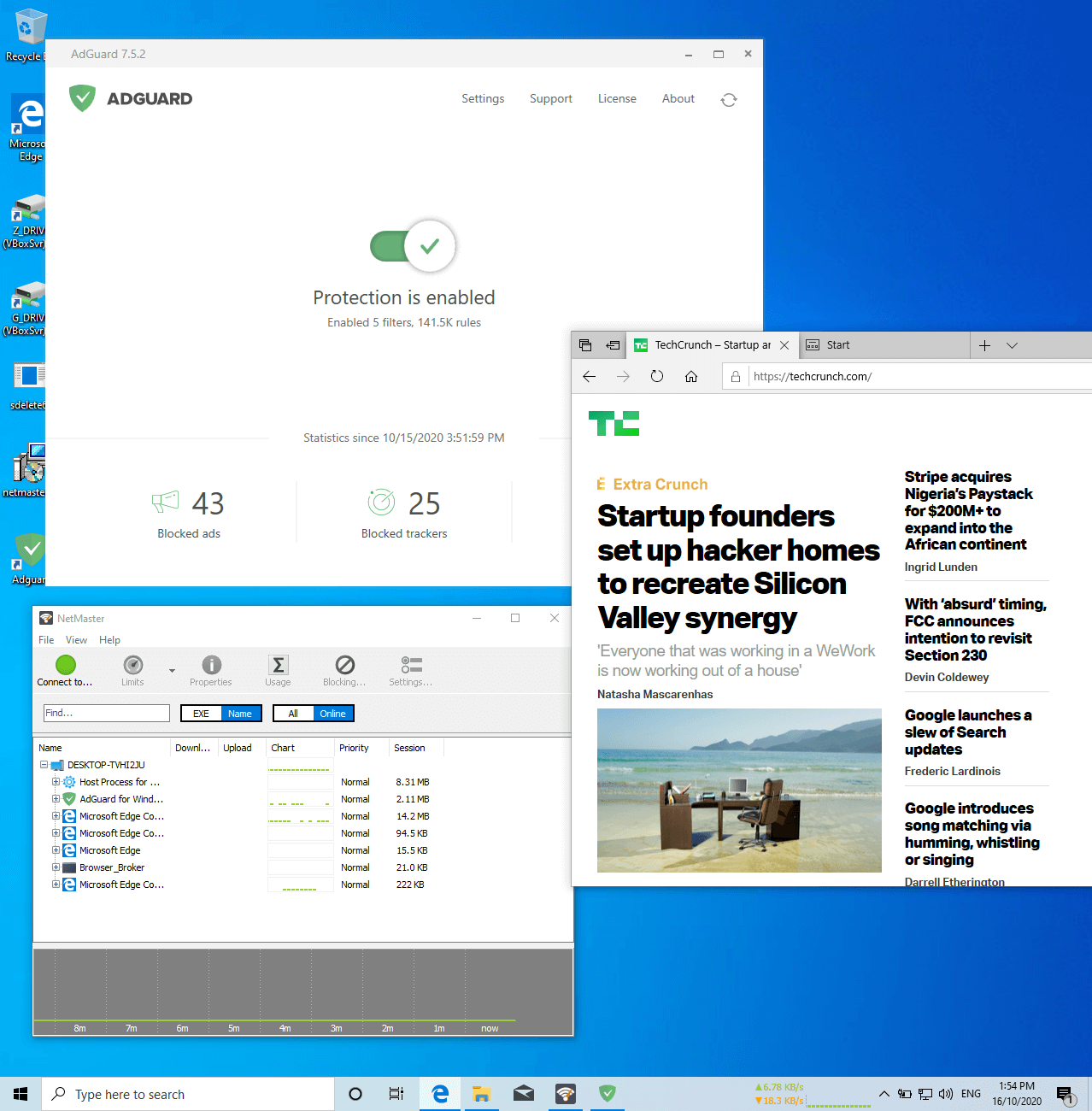Show only Online processes in NetMaster
Image resolution: width=1092 pixels, height=1111 pixels.
[333, 714]
